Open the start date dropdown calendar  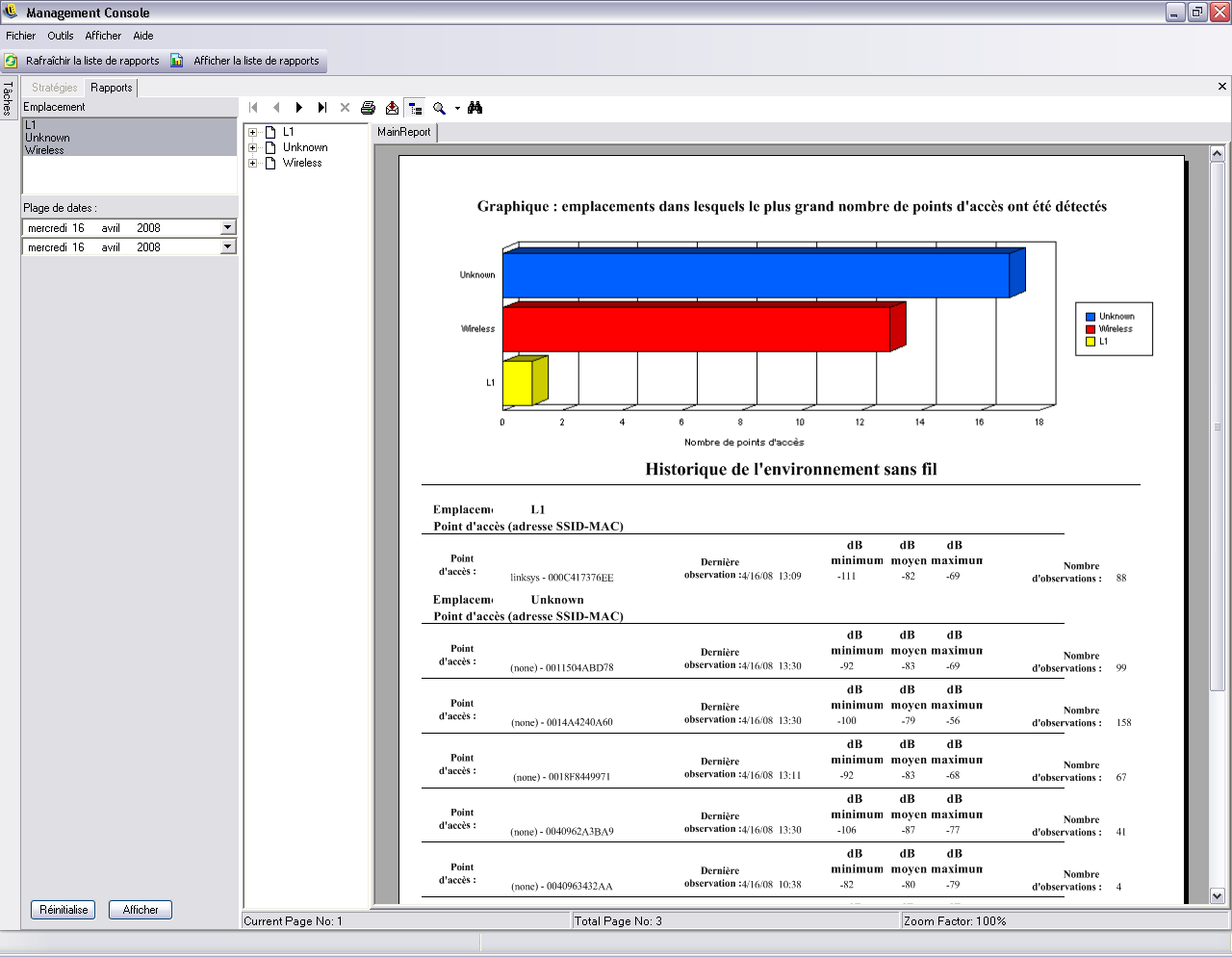pyautogui.click(x=227, y=228)
